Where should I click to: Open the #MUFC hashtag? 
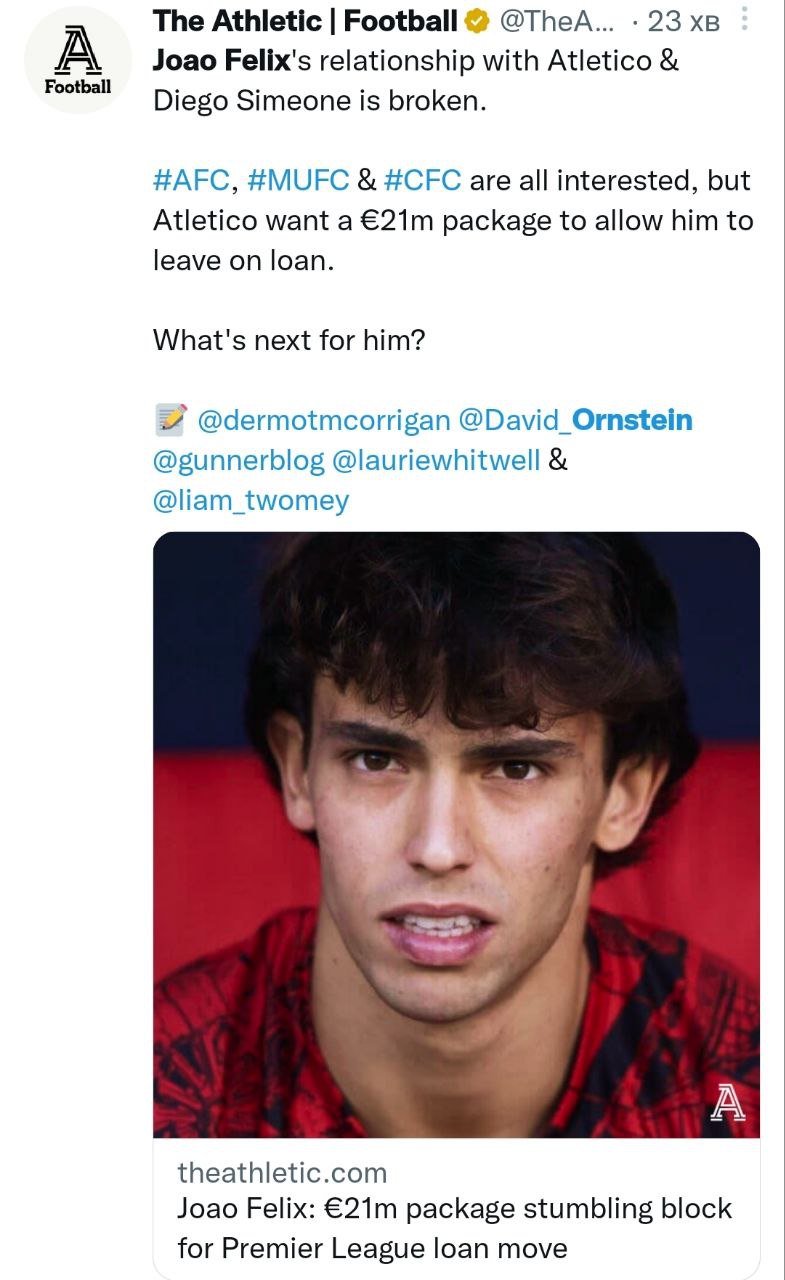[x=296, y=180]
